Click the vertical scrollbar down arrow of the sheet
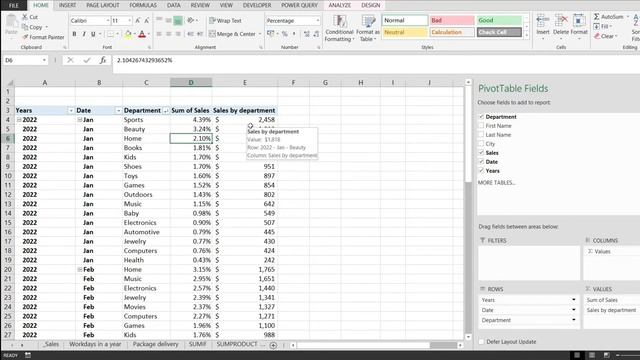This screenshot has height=360, width=640. pyautogui.click(x=468, y=337)
